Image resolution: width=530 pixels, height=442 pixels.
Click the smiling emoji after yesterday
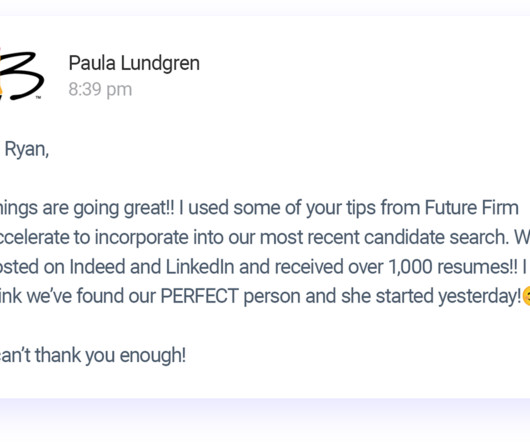tap(526, 296)
